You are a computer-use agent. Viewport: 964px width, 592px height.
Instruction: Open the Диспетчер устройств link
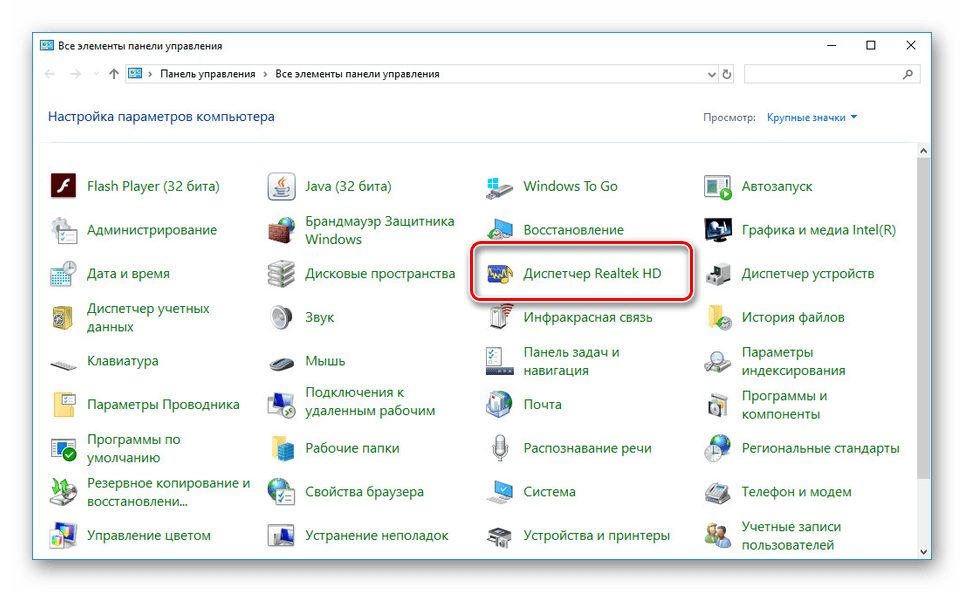pyautogui.click(x=807, y=274)
